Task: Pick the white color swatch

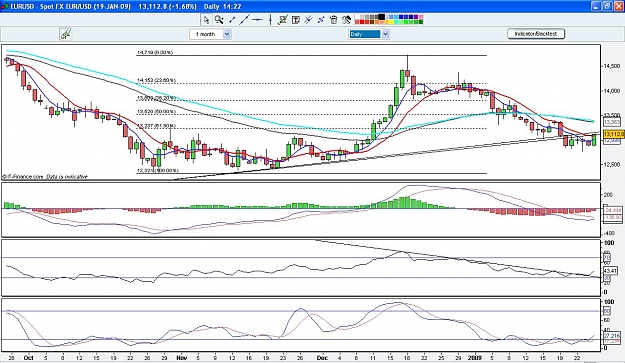Action: tap(357, 17)
